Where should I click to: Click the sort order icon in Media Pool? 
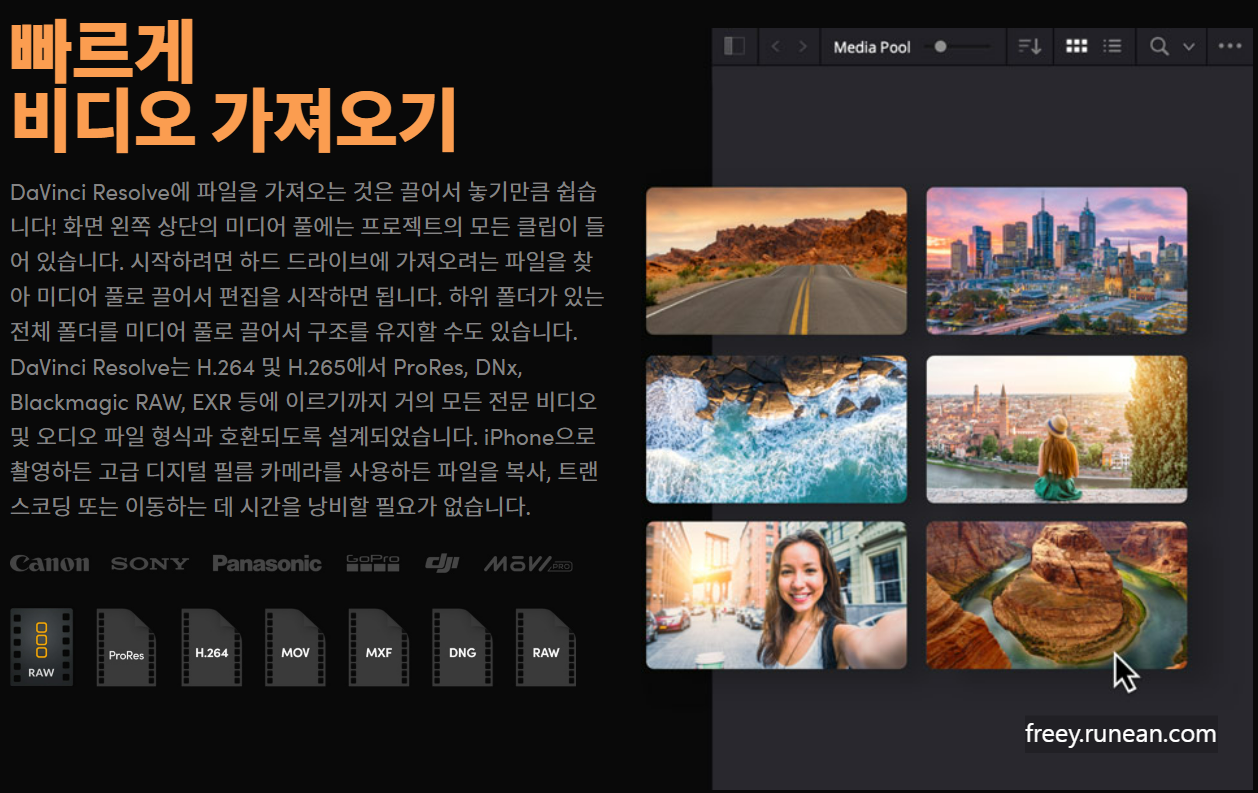(x=1029, y=46)
